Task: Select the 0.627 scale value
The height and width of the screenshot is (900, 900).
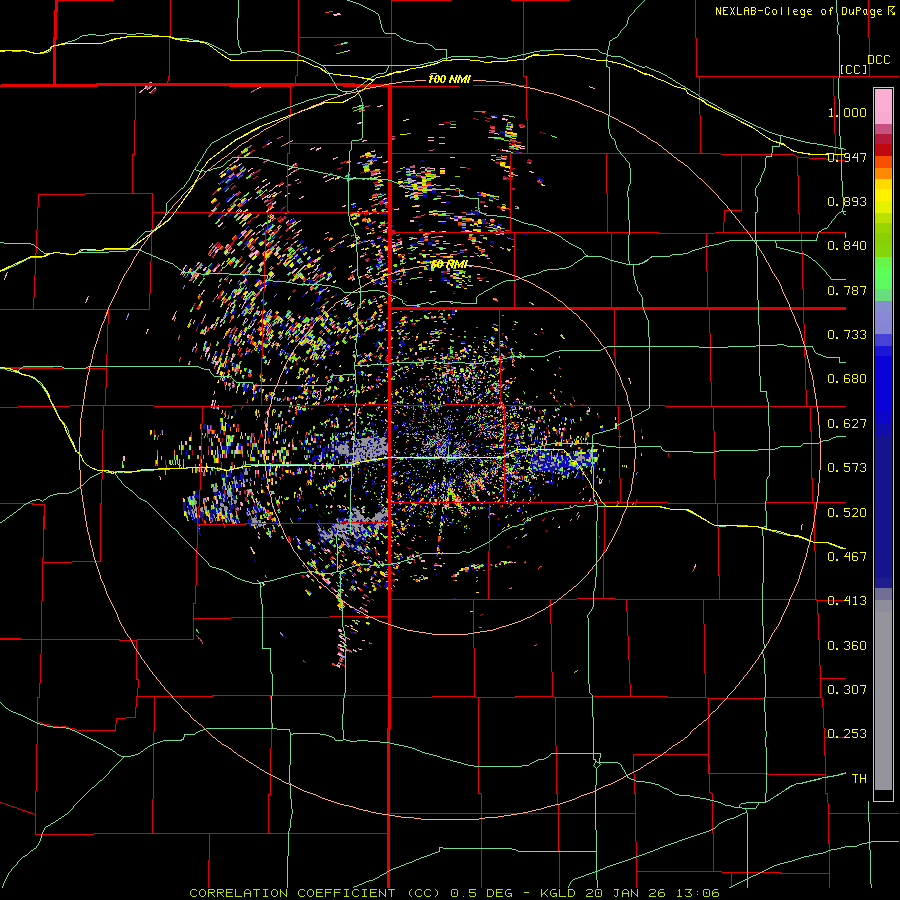Action: click(x=847, y=424)
